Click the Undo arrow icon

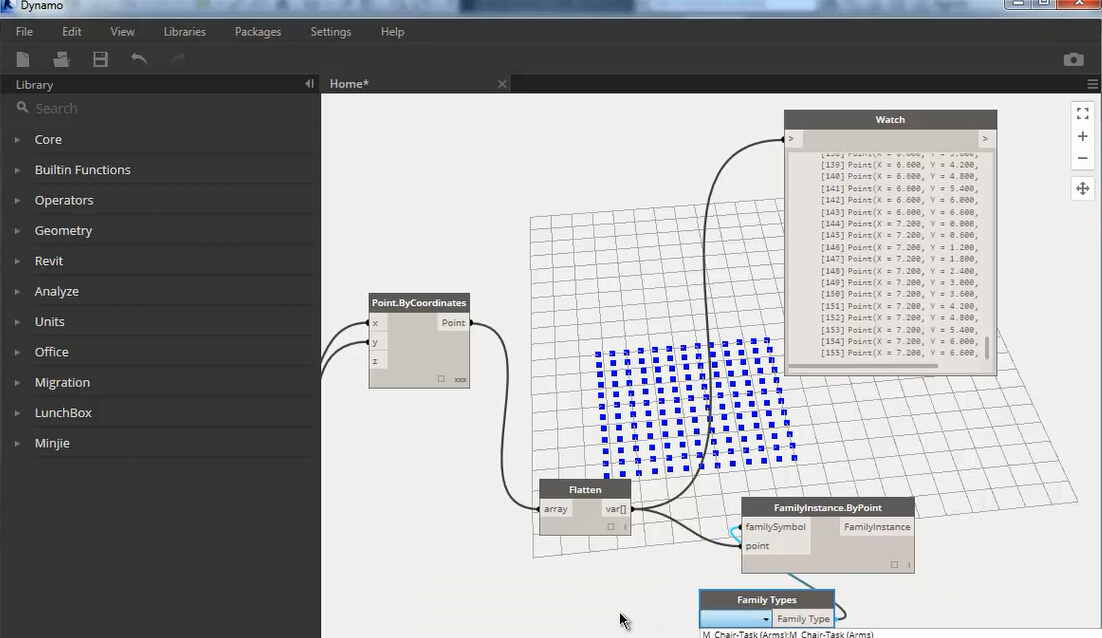139,59
